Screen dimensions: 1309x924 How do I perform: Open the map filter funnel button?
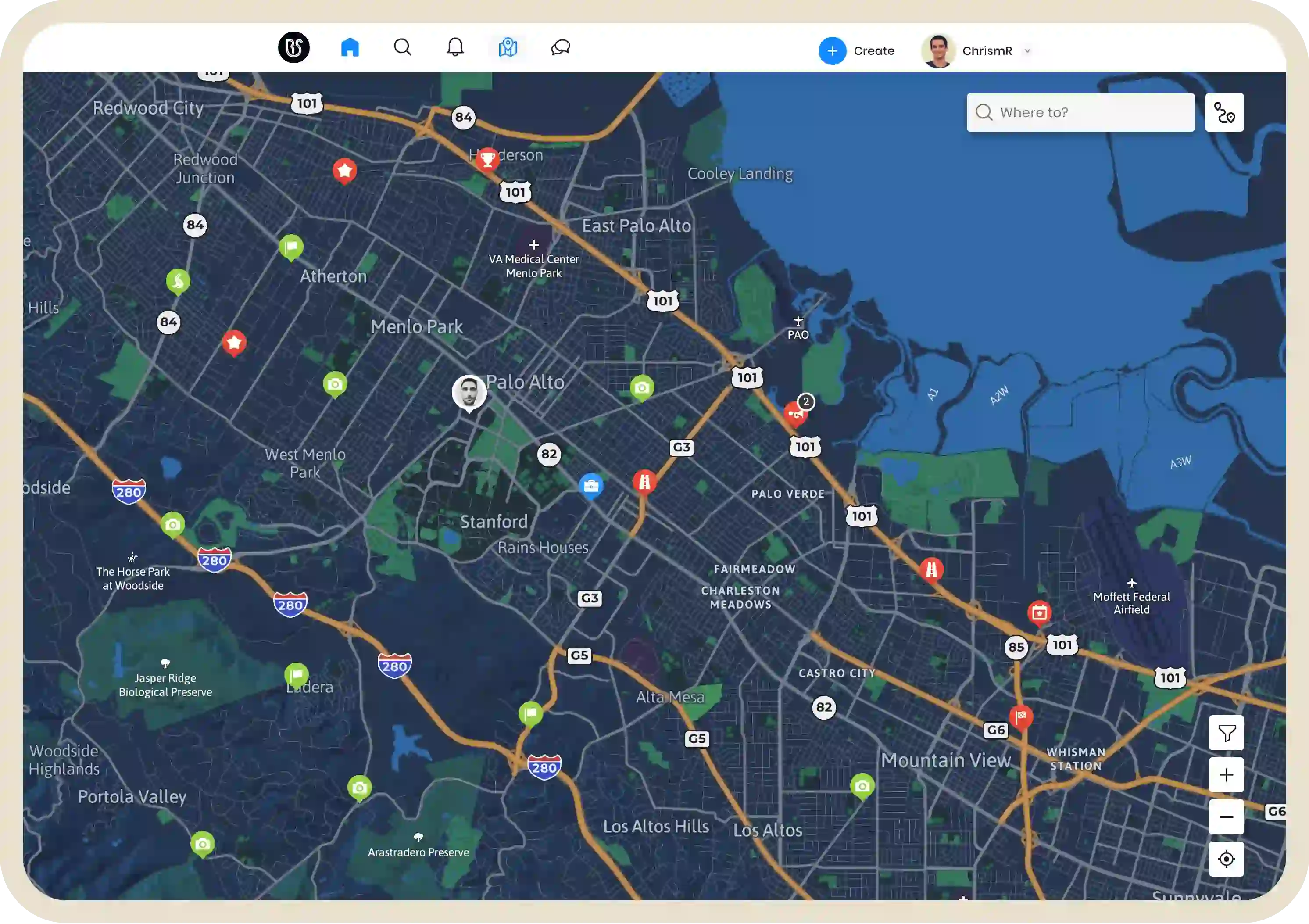pos(1226,733)
